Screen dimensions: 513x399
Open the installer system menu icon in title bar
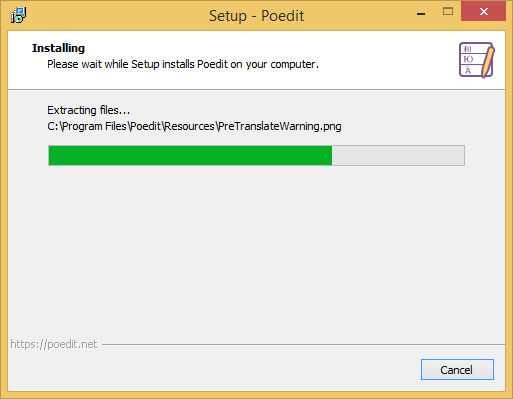click(x=18, y=15)
